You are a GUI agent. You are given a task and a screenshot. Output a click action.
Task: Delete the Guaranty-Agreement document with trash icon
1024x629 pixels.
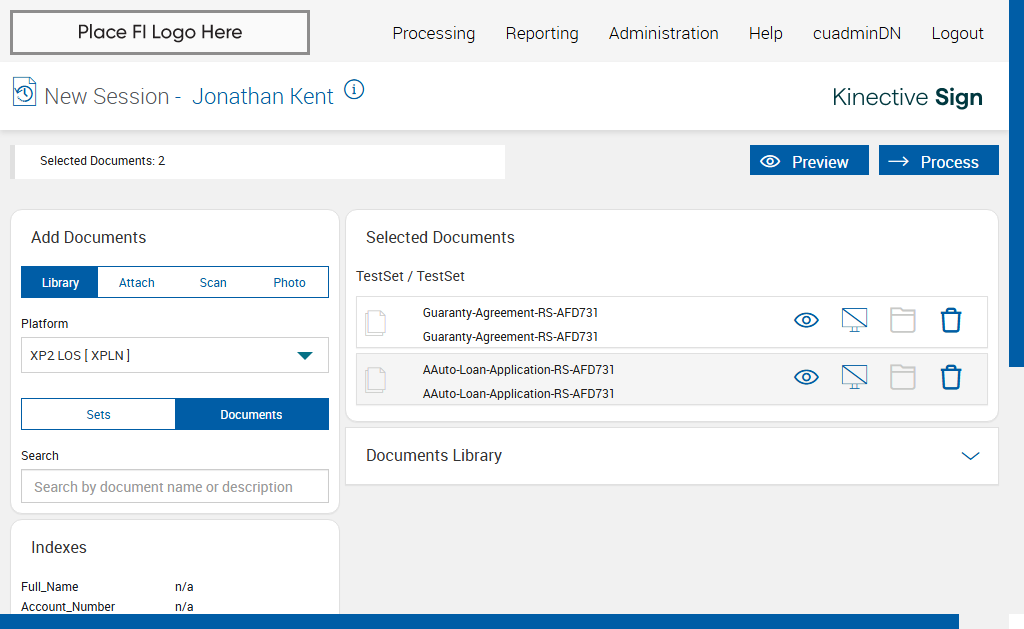951,320
